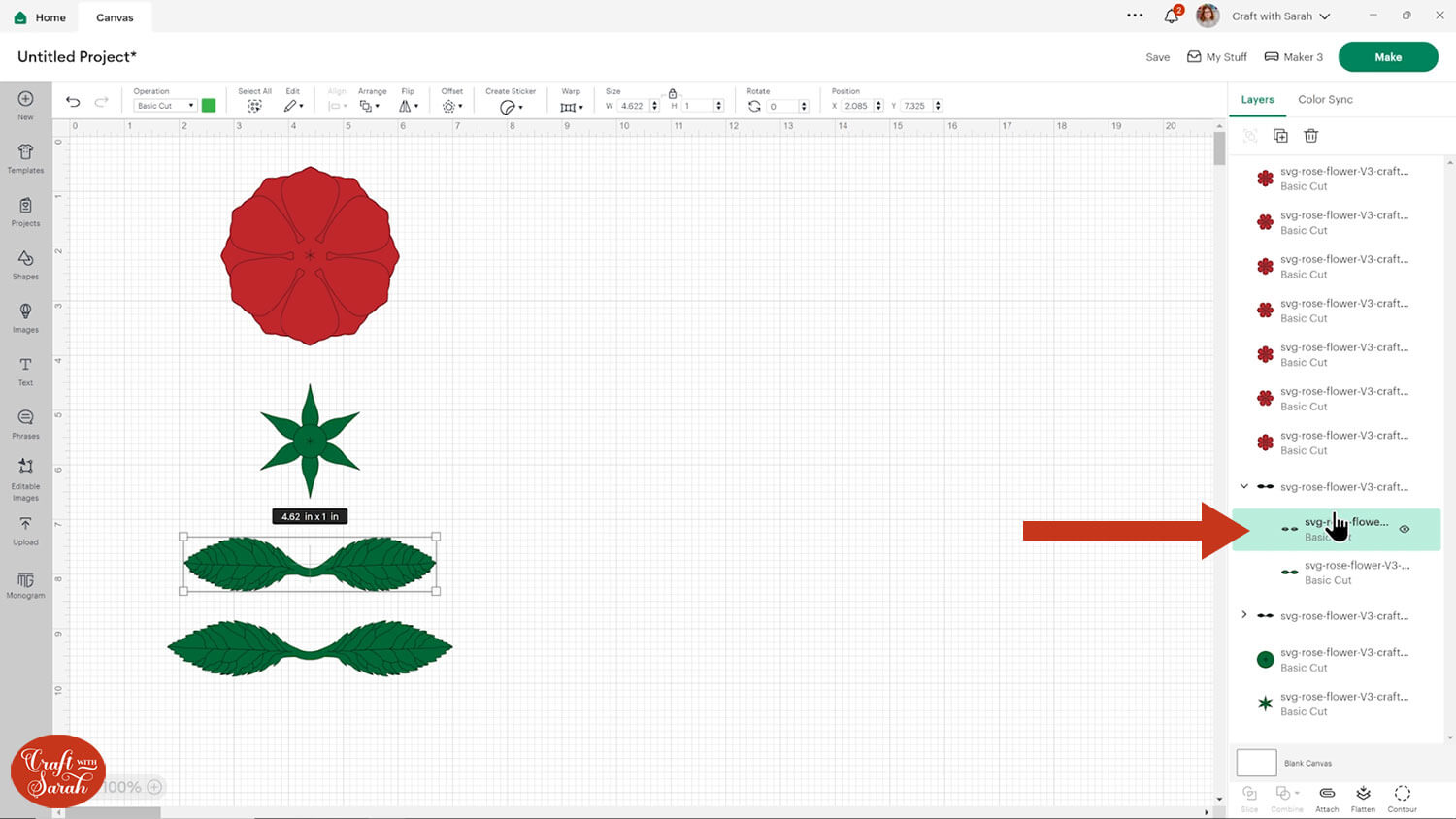Image resolution: width=1456 pixels, height=819 pixels.
Task: Click the canvas horizontal scrollbar
Action: point(113,812)
